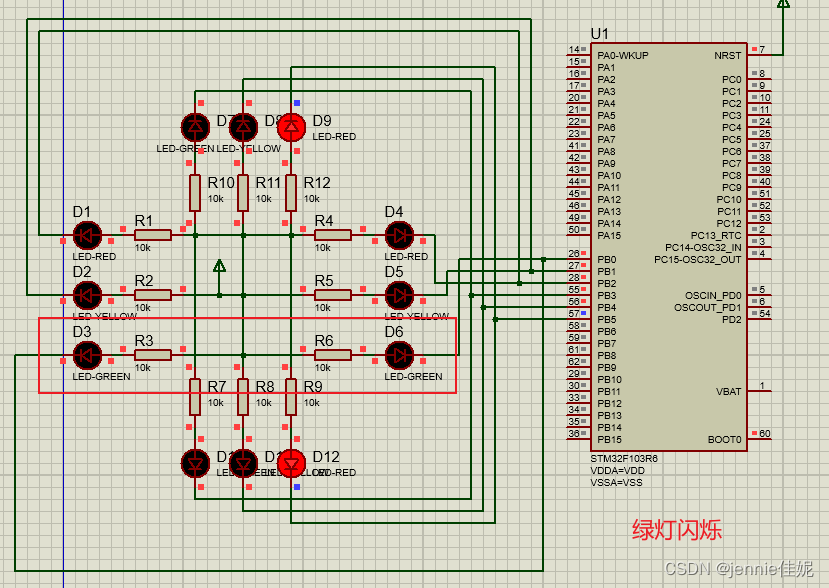Click the VSSA=VSS property text

click(x=616, y=483)
